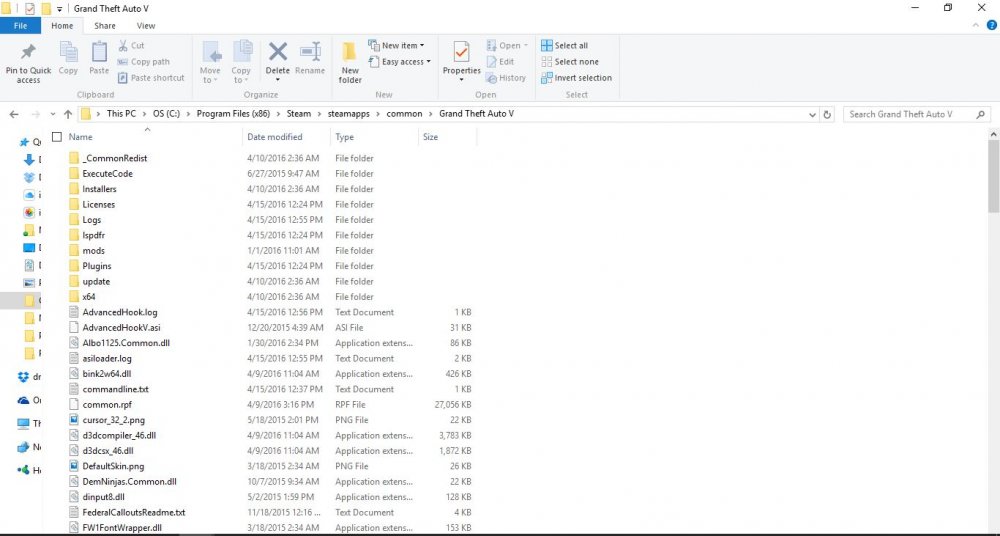The width and height of the screenshot is (1000, 536).
Task: Expand the Properties dropdown arrow
Action: coord(461,80)
